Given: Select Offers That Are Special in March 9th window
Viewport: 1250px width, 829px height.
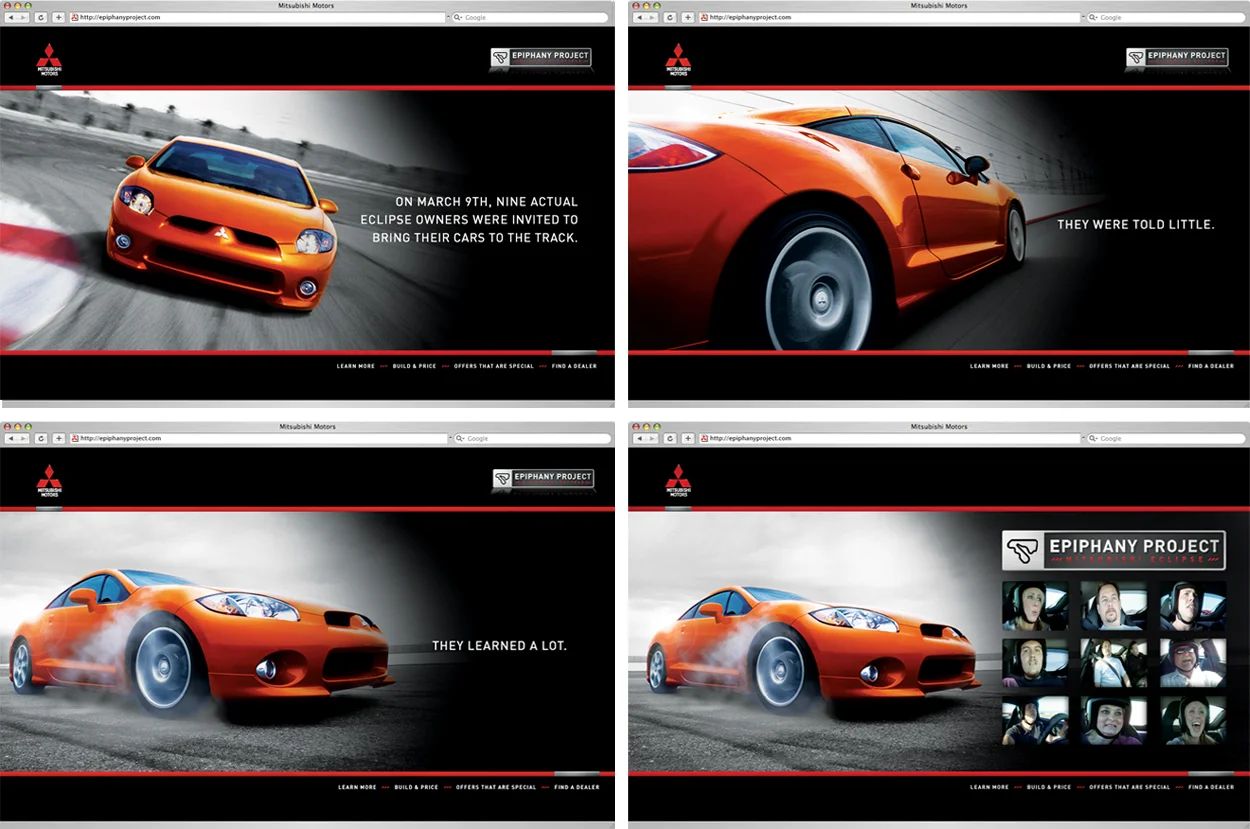Looking at the screenshot, I should coord(494,366).
